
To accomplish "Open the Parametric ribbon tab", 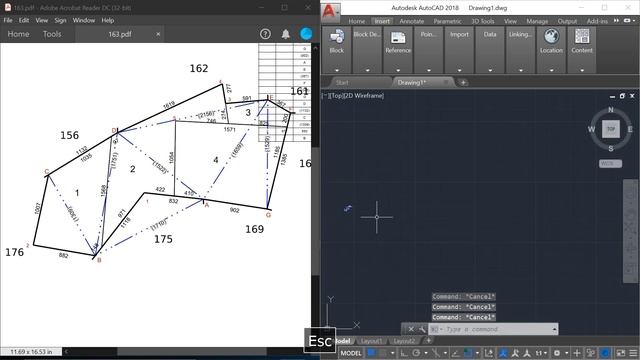I will [447, 21].
